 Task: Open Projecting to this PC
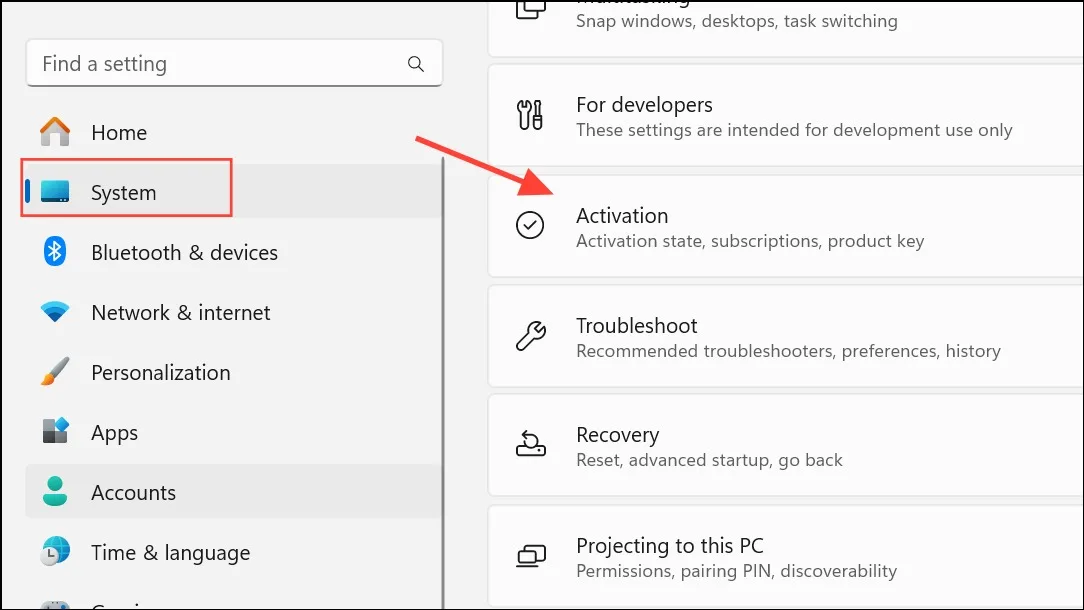[786, 556]
